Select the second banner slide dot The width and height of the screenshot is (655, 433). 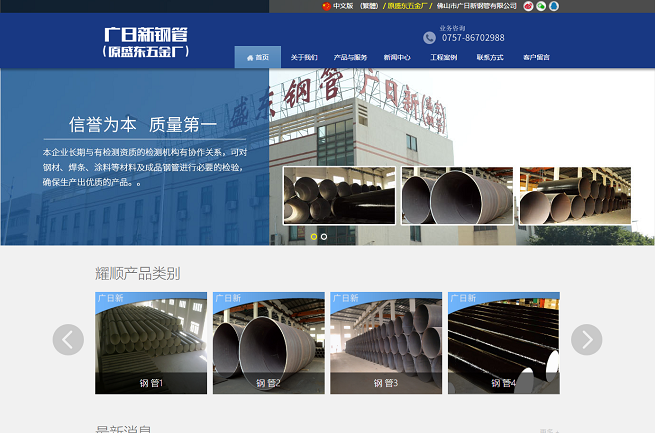(324, 237)
